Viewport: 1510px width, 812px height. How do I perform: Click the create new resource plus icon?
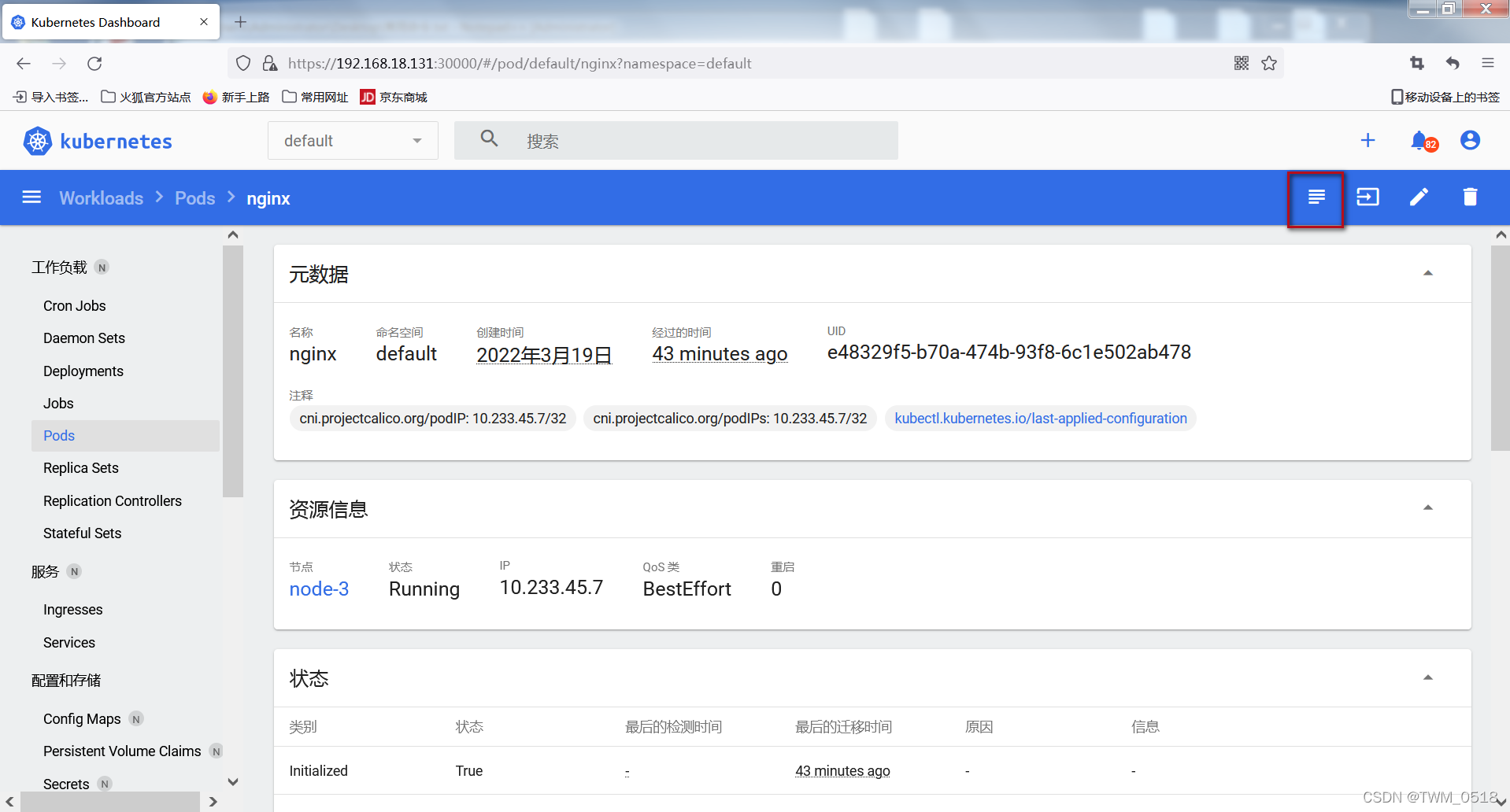point(1368,141)
